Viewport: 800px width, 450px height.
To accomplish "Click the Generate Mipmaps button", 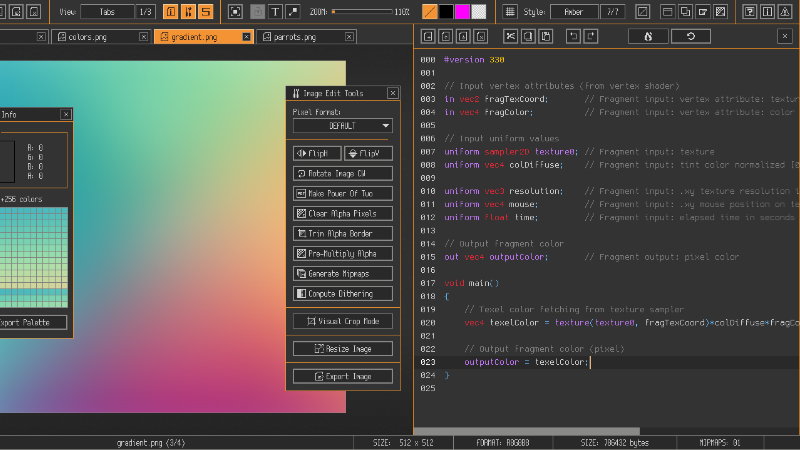I will 342,273.
